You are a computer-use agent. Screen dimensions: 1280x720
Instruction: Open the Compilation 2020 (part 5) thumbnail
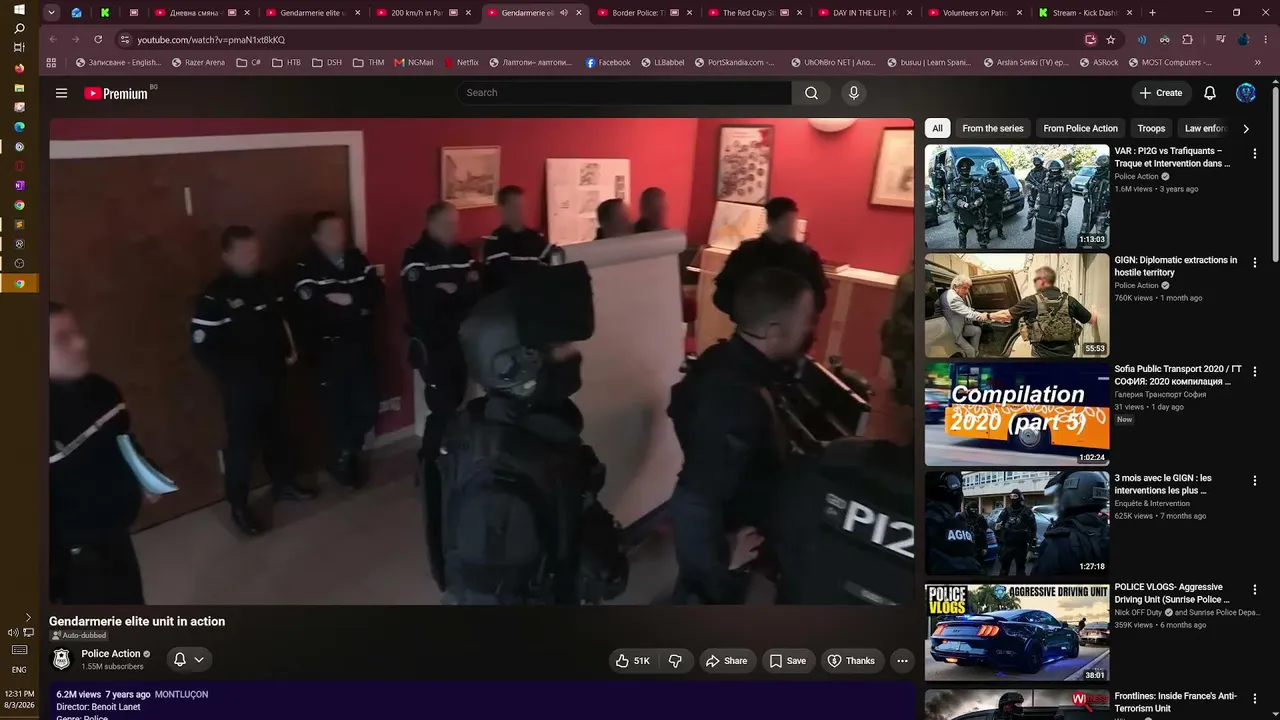[x=1017, y=415]
